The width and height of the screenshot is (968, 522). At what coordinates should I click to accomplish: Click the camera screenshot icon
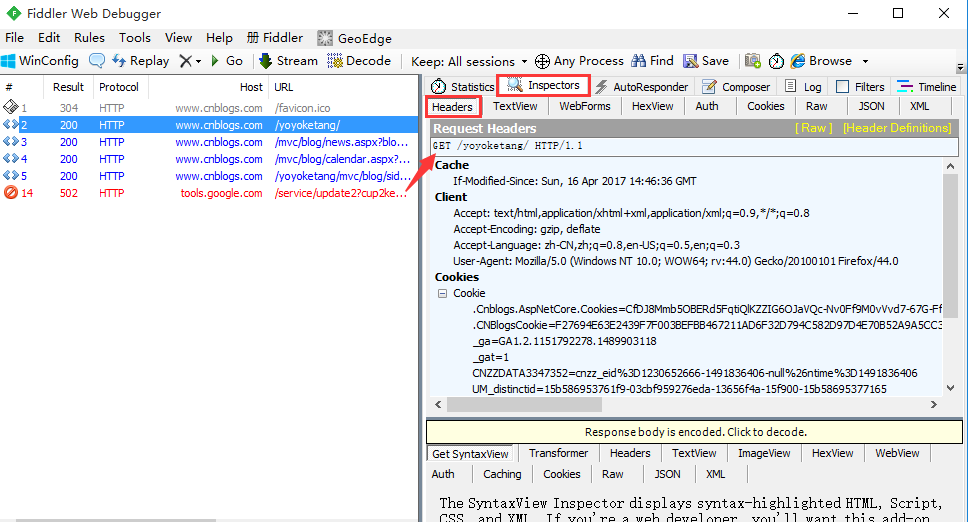(753, 60)
